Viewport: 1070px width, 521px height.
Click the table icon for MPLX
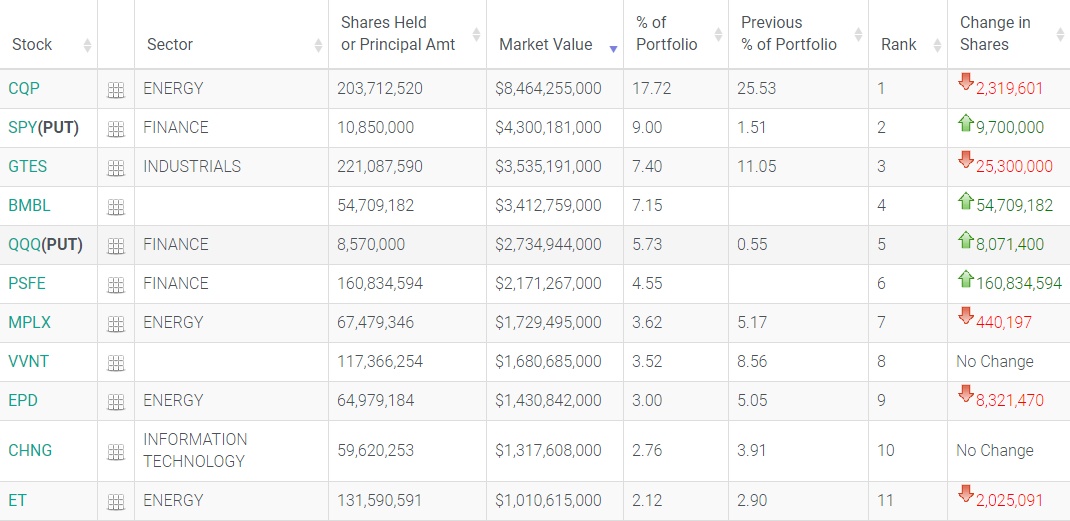(x=116, y=324)
